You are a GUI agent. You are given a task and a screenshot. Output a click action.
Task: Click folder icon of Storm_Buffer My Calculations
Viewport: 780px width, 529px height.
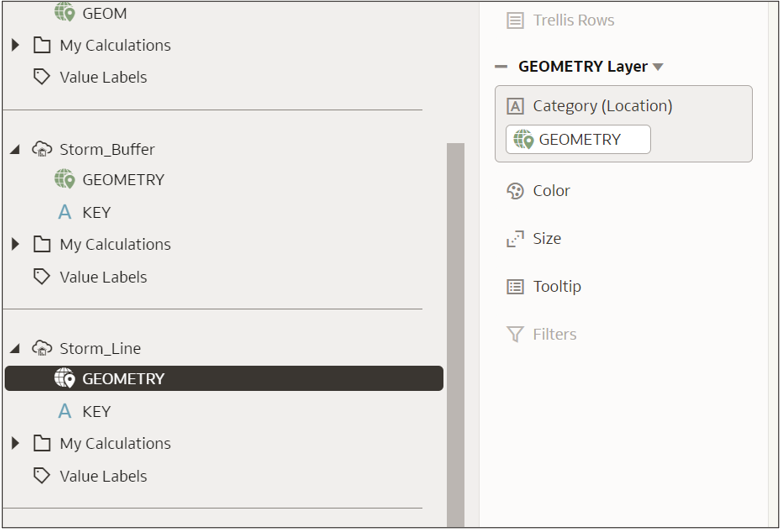point(42,244)
